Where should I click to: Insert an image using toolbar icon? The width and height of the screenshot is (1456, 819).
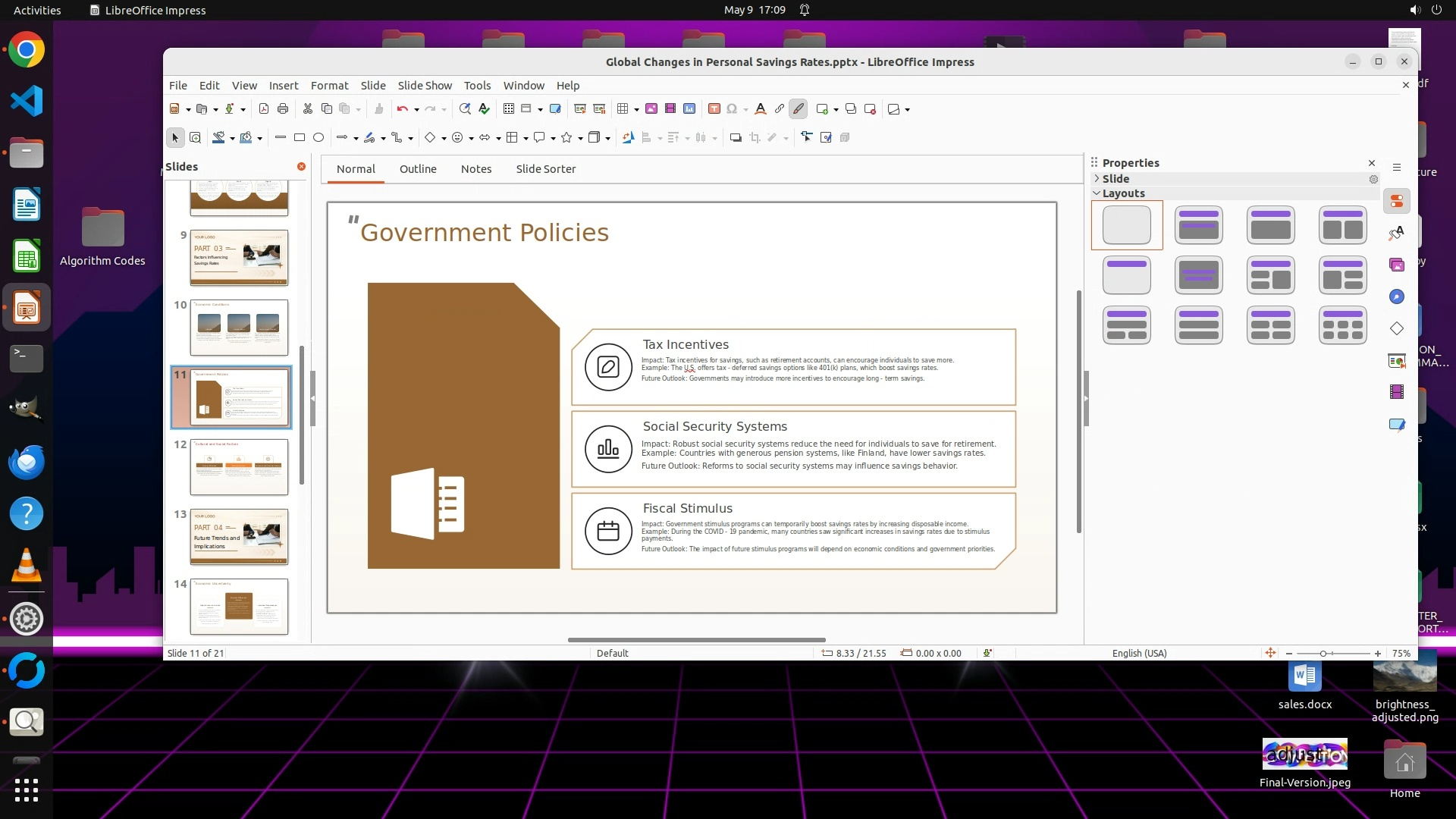pos(651,109)
